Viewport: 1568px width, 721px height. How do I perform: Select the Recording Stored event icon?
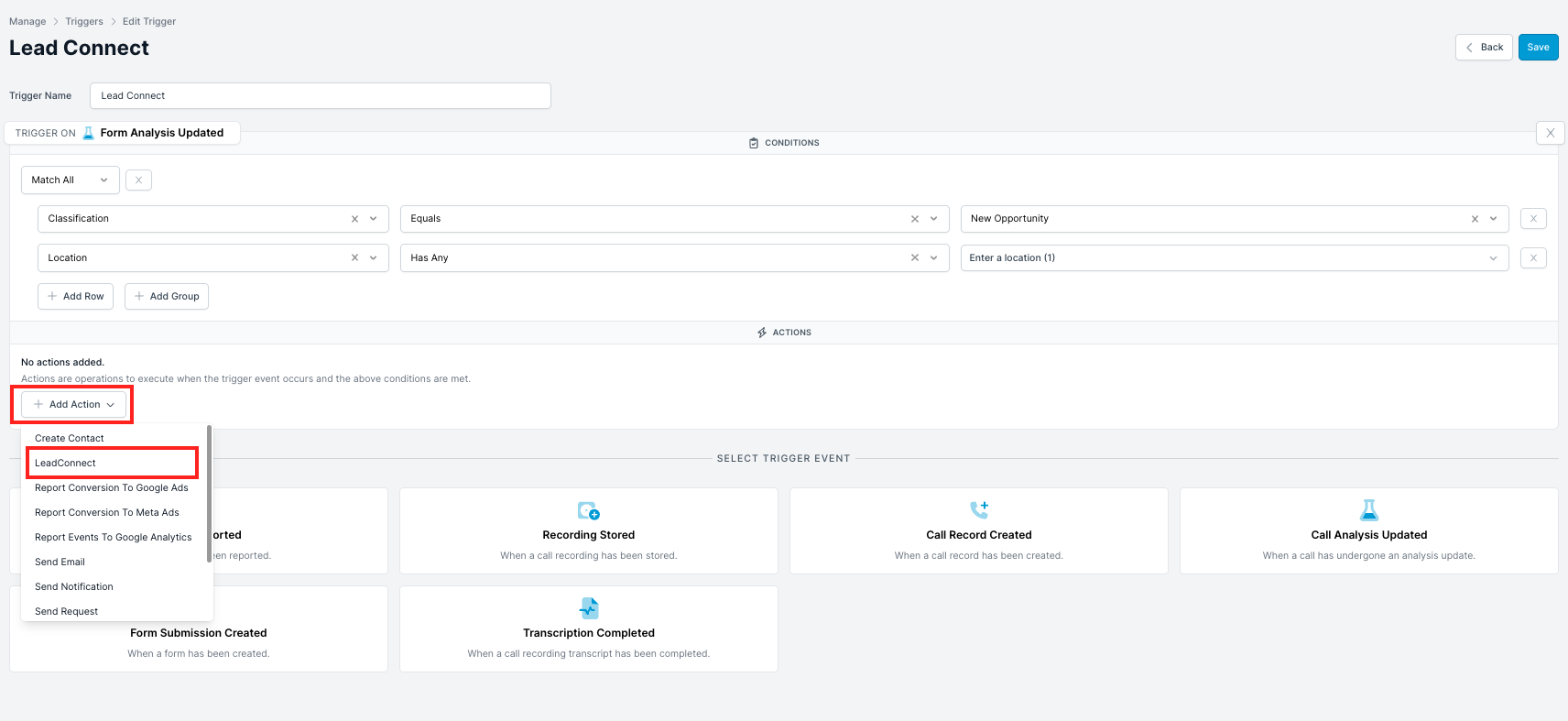(x=589, y=510)
